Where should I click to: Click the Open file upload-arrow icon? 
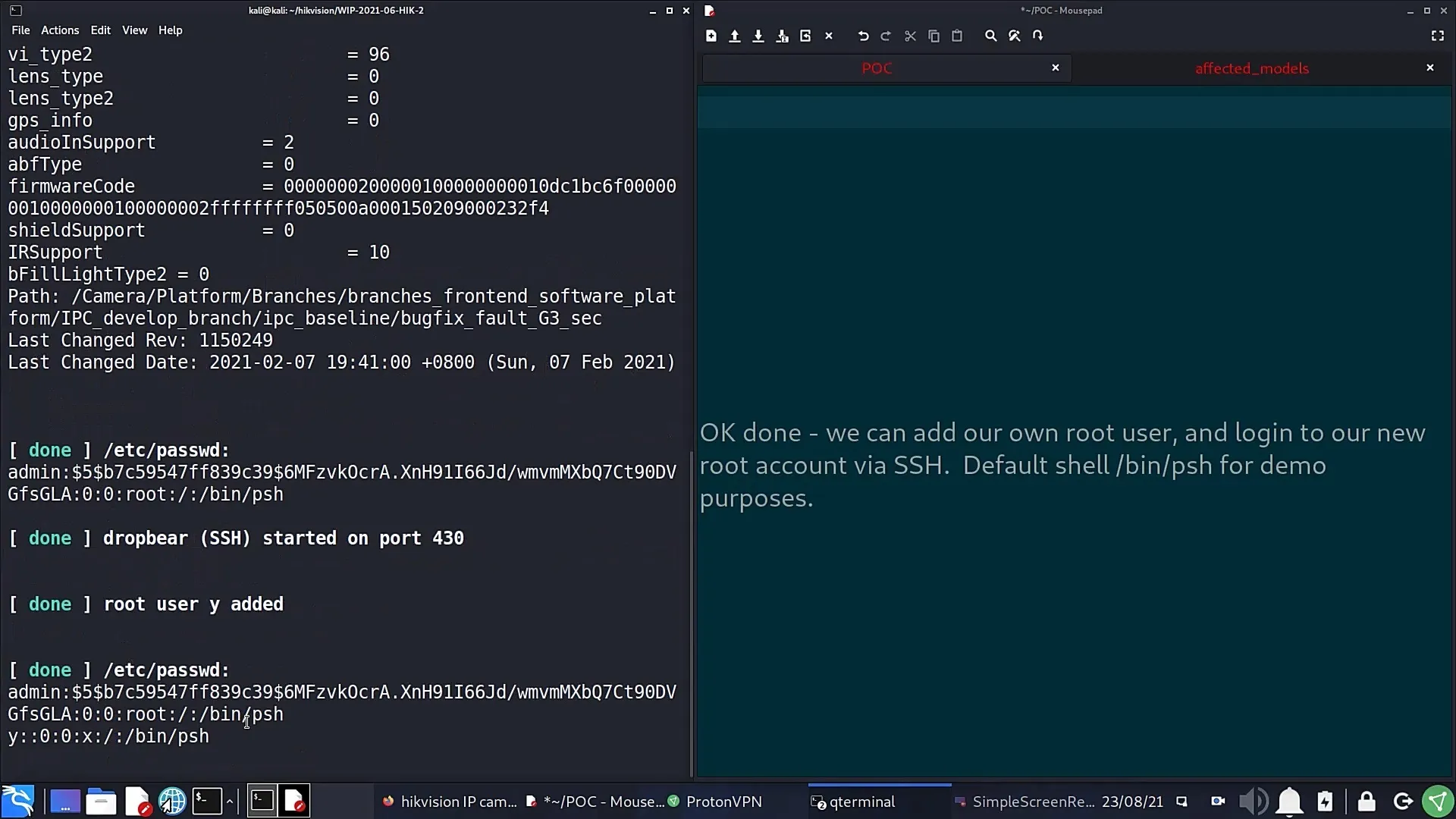(x=734, y=36)
